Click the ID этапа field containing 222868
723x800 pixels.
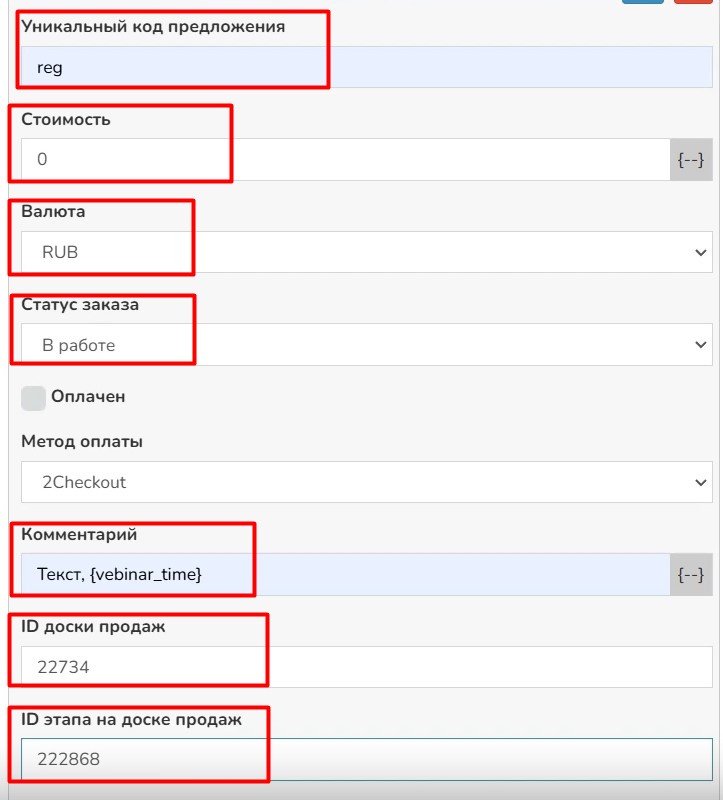pos(366,760)
